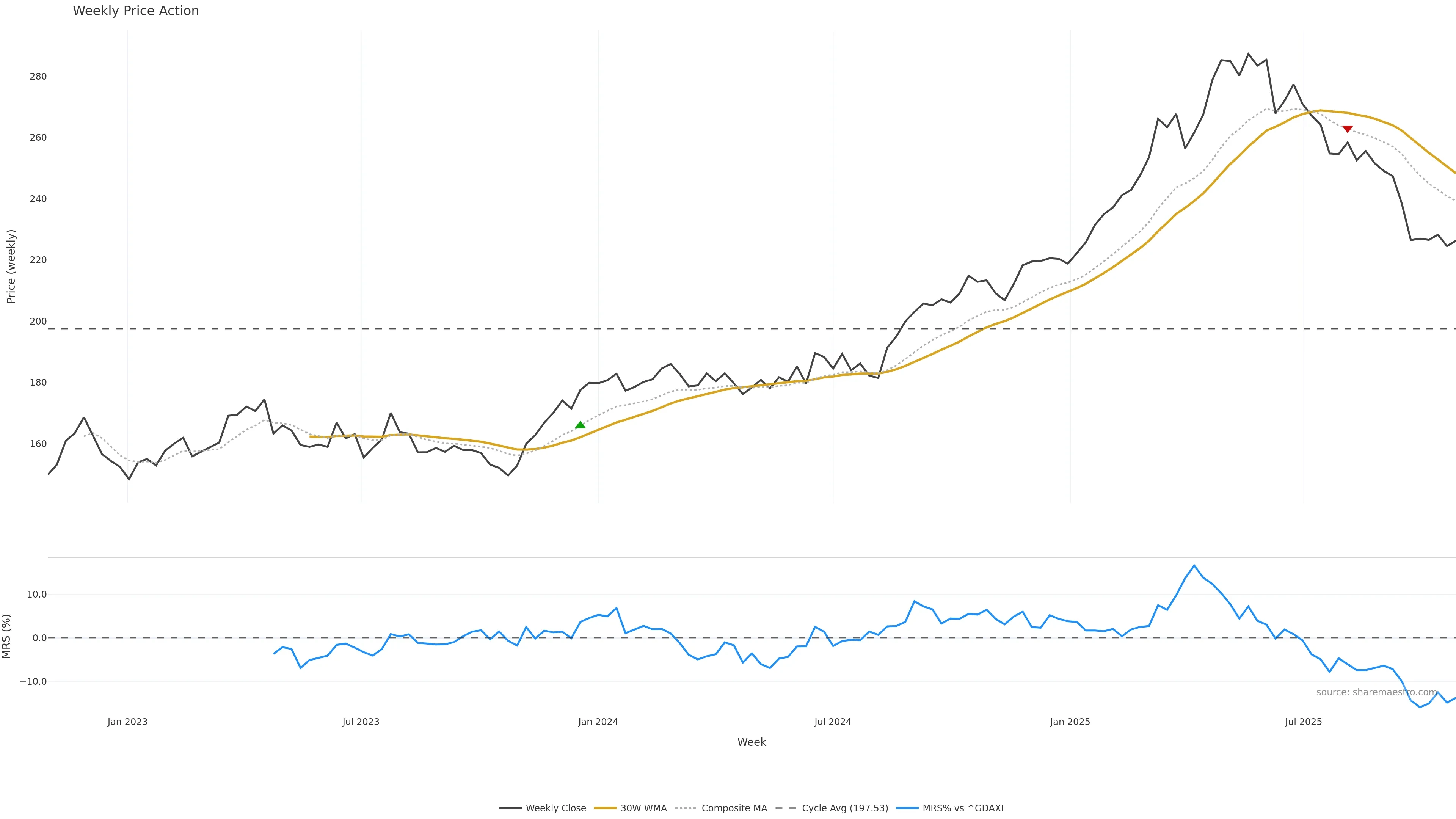This screenshot has width=1456, height=819.
Task: Hide the Weekly Close series label
Action: tap(555, 808)
